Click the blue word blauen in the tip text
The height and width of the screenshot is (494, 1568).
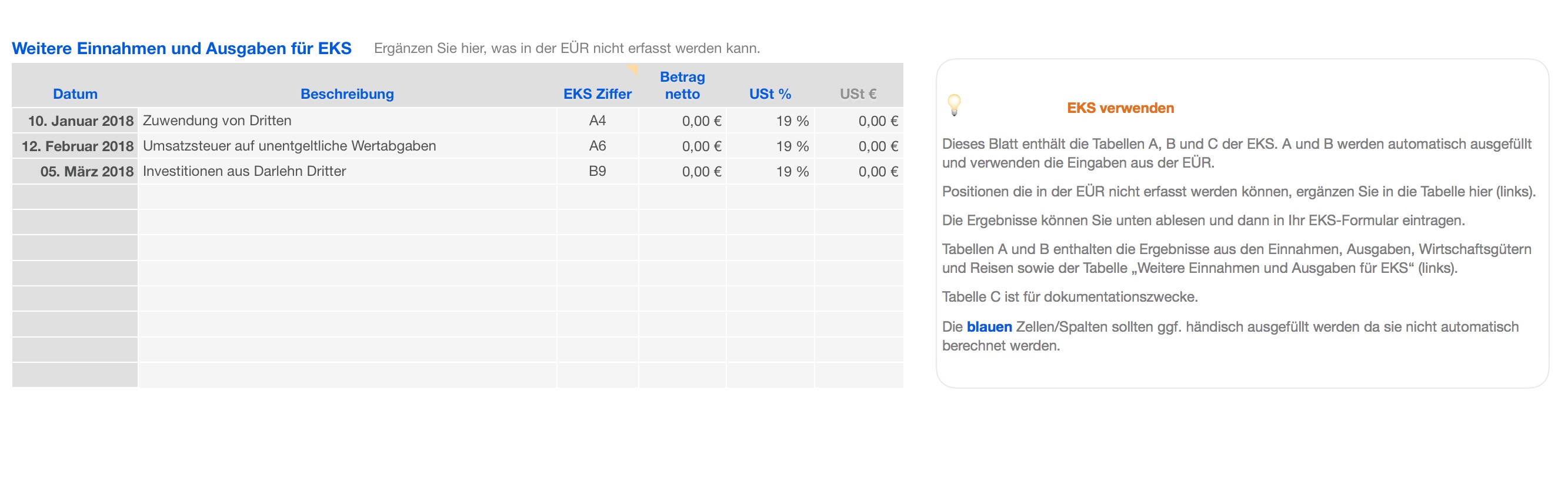click(989, 328)
